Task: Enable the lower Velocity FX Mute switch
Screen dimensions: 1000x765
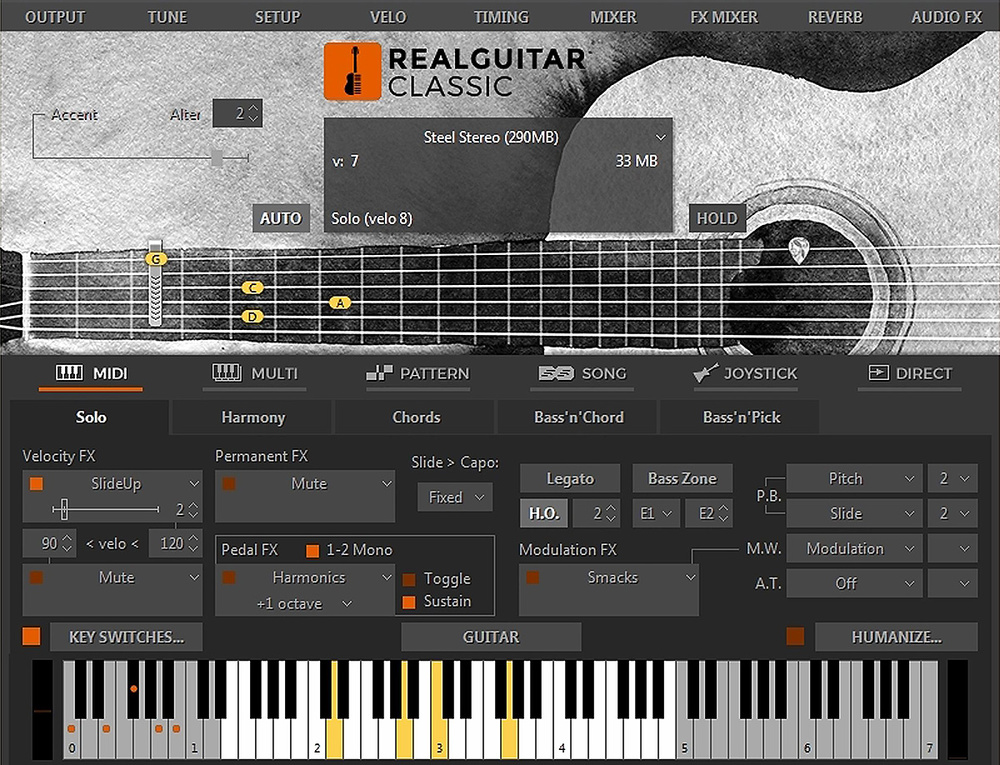Action: point(36,578)
